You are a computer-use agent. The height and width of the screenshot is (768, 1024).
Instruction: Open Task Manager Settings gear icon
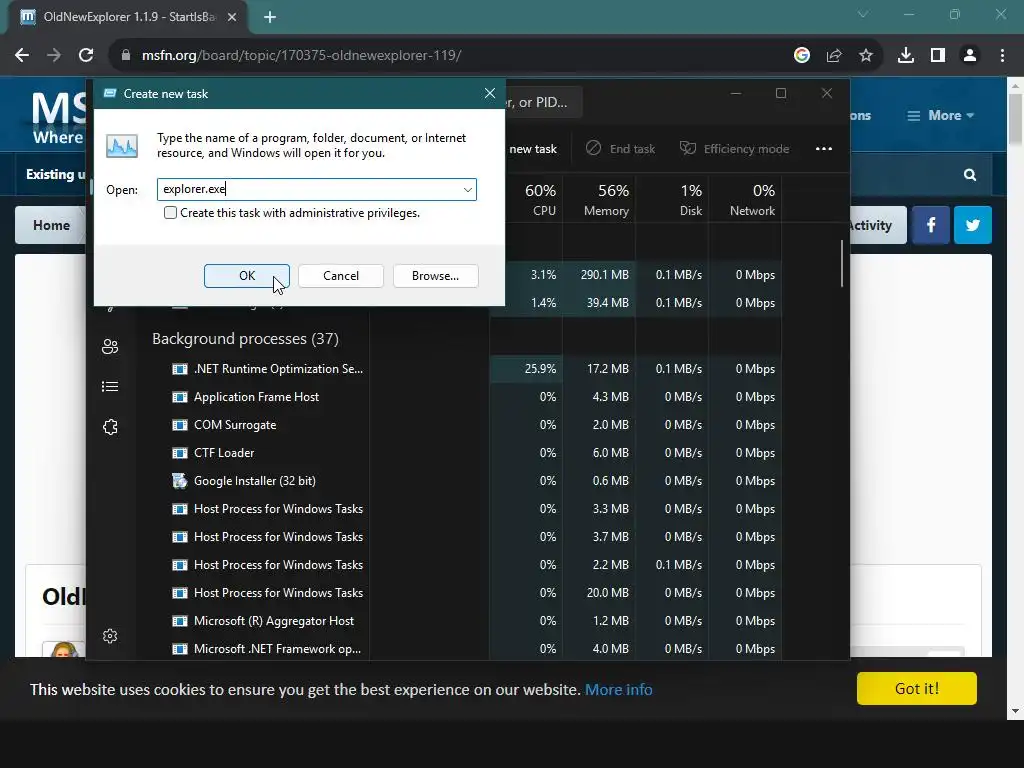click(110, 636)
